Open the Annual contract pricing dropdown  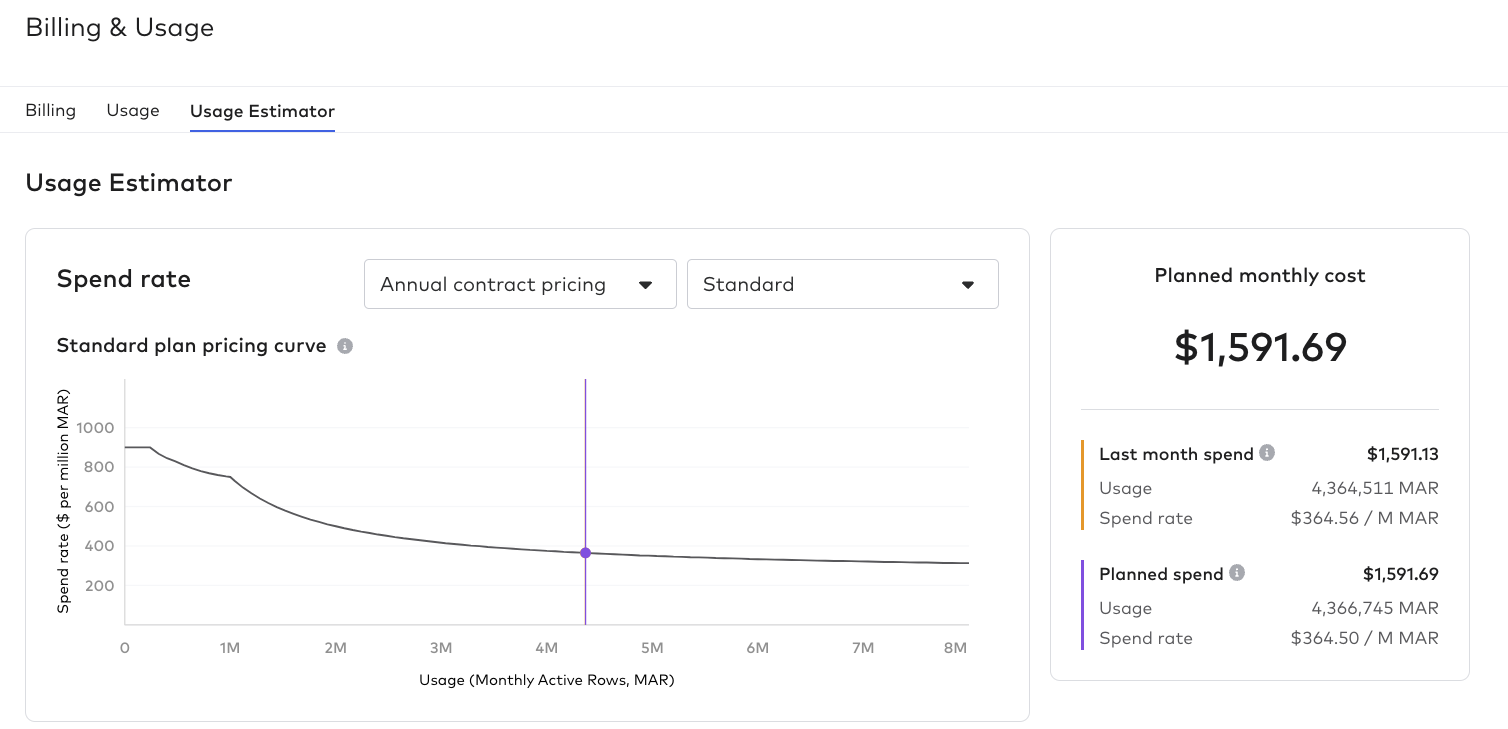[x=520, y=284]
